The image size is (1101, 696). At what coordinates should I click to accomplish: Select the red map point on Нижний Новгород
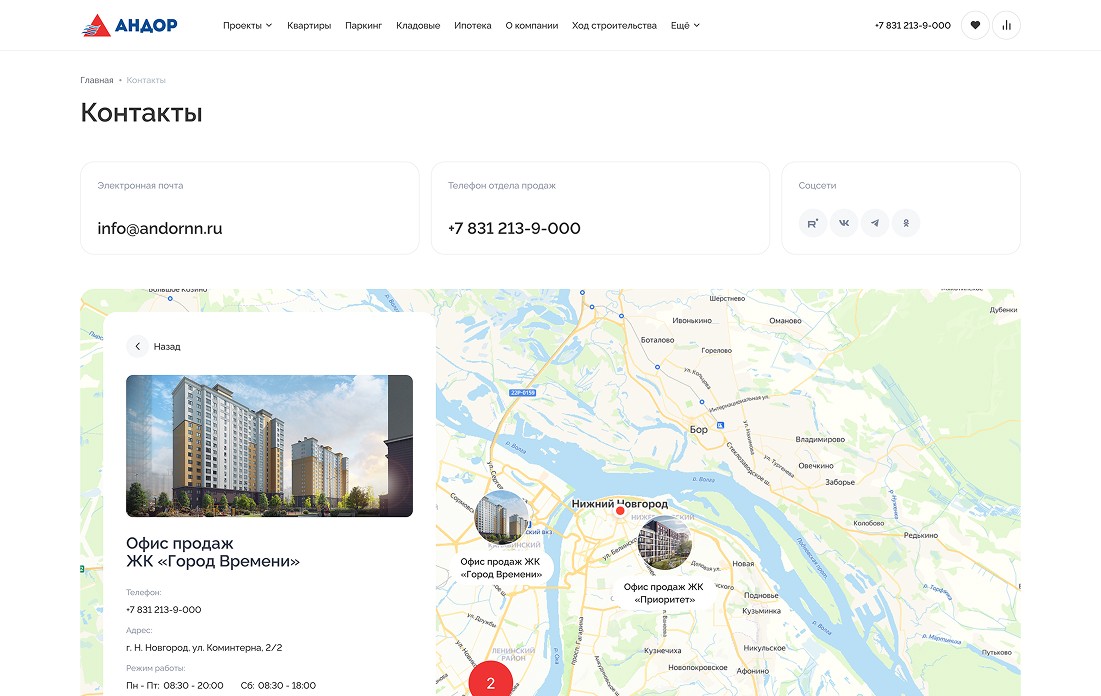click(620, 511)
